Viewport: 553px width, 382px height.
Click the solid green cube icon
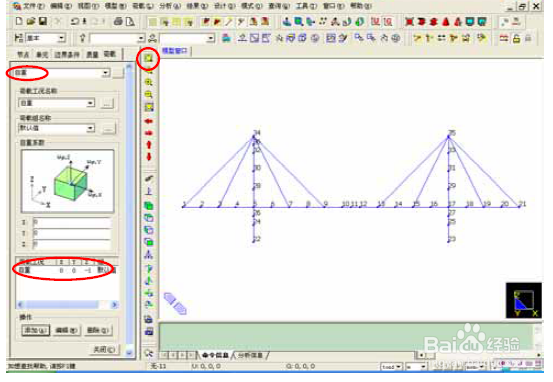point(149,206)
